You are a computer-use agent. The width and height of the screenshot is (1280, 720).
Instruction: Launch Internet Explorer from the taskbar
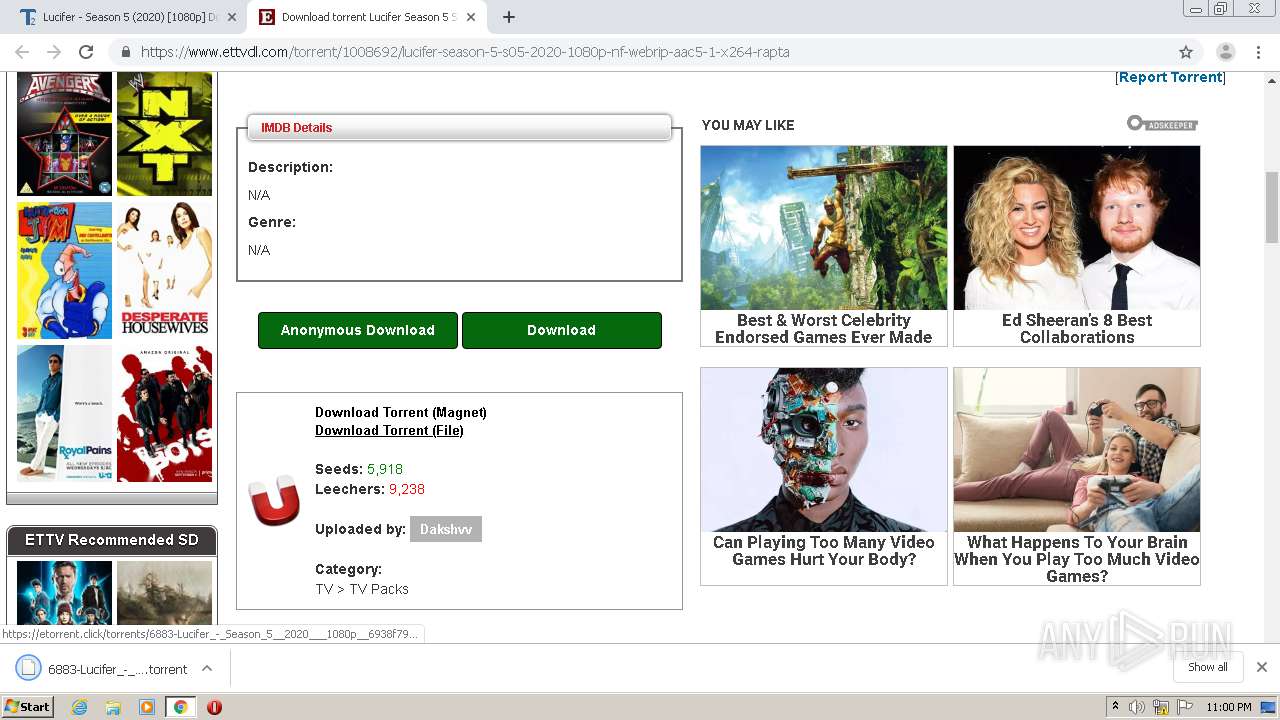80,707
